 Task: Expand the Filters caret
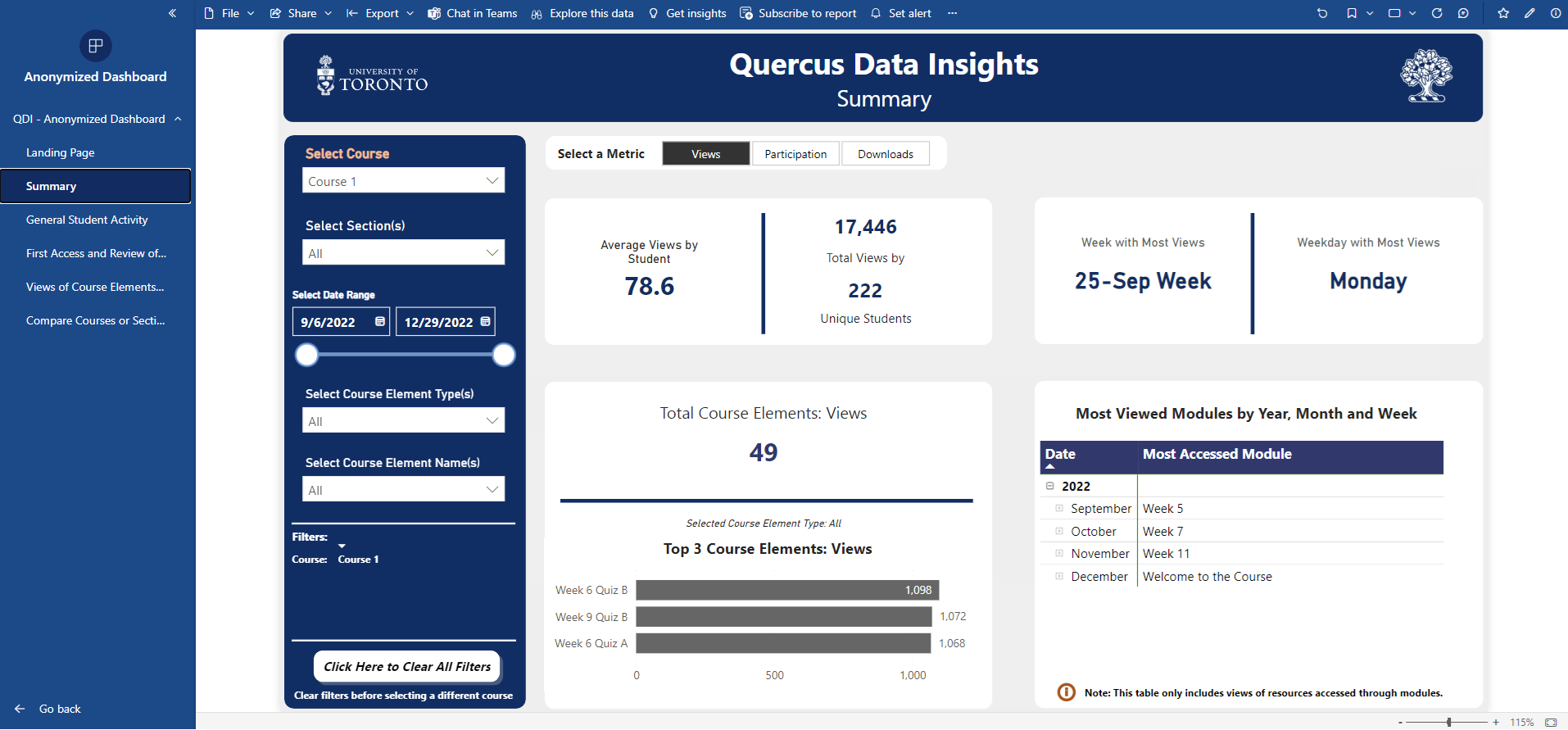[342, 546]
